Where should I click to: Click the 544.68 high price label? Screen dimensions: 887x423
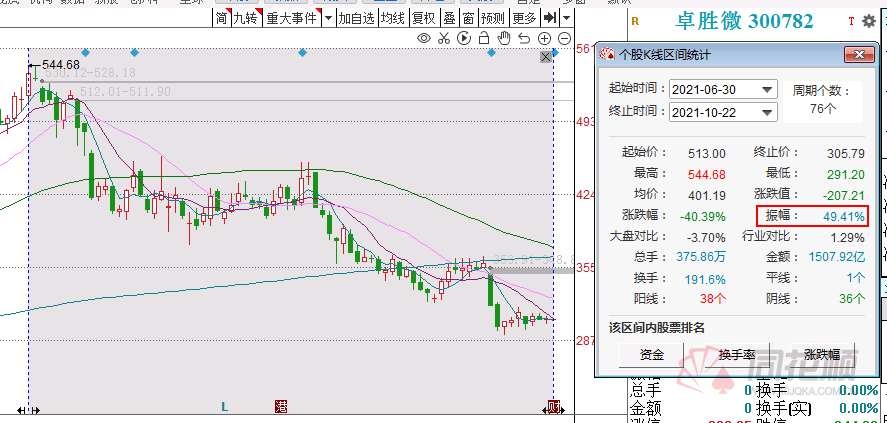(x=61, y=66)
